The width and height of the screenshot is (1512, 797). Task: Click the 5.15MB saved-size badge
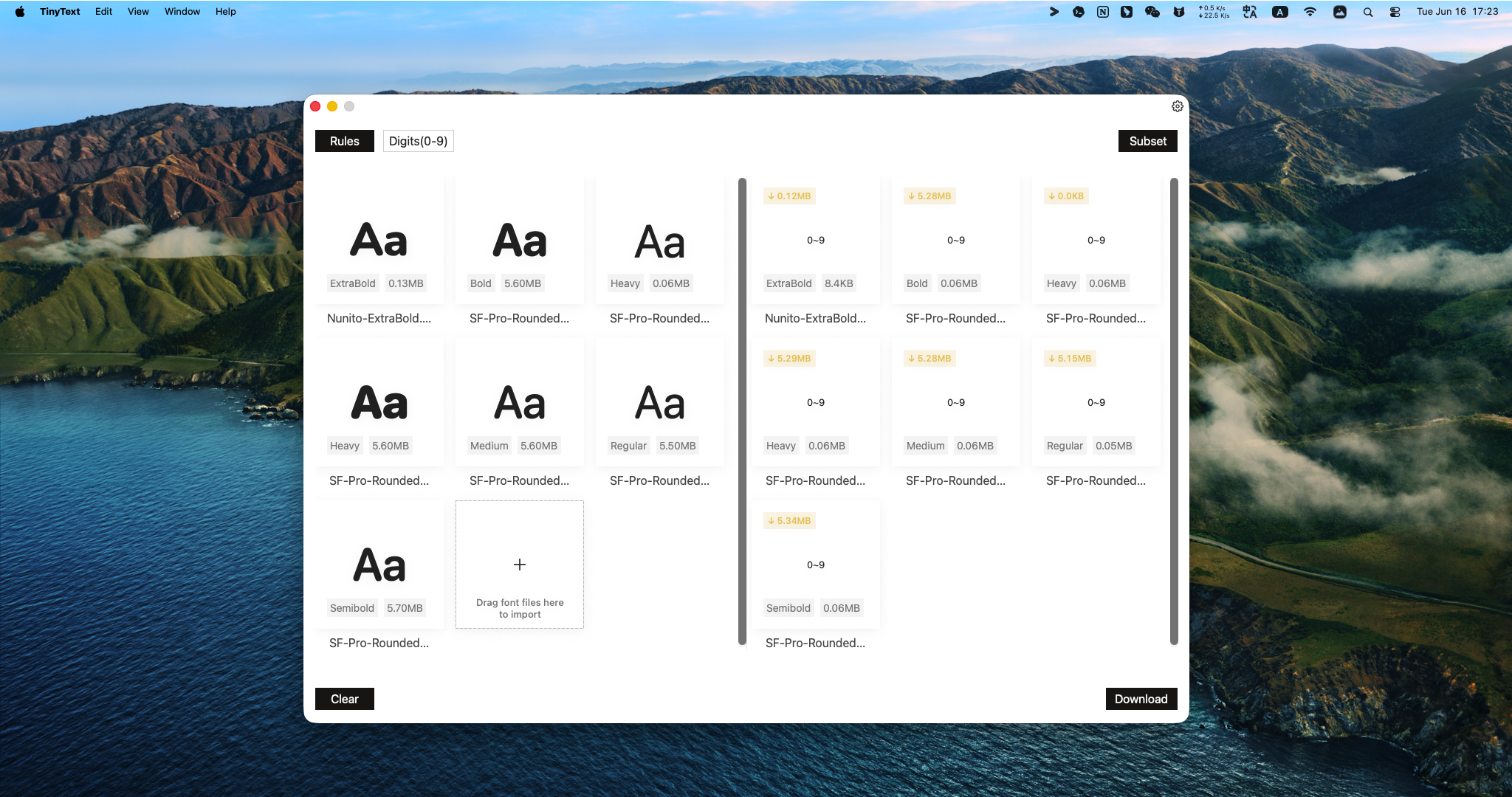pos(1070,359)
